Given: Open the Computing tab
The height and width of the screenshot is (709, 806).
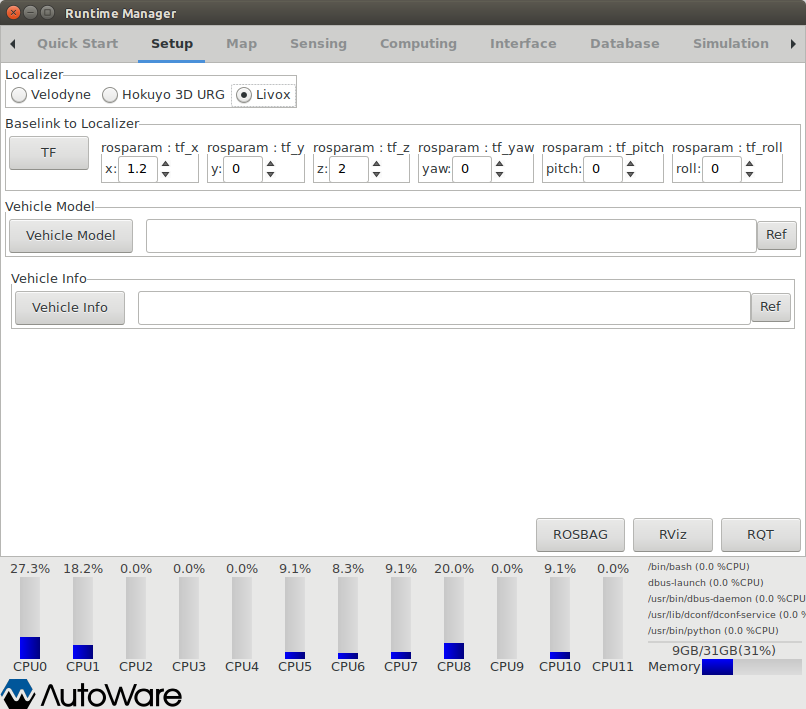Looking at the screenshot, I should coord(418,44).
